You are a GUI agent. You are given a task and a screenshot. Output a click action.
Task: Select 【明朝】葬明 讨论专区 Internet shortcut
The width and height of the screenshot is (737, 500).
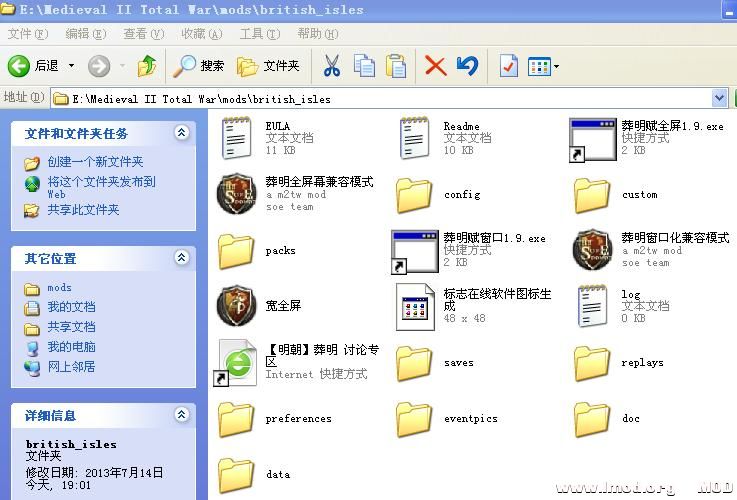tap(236, 362)
